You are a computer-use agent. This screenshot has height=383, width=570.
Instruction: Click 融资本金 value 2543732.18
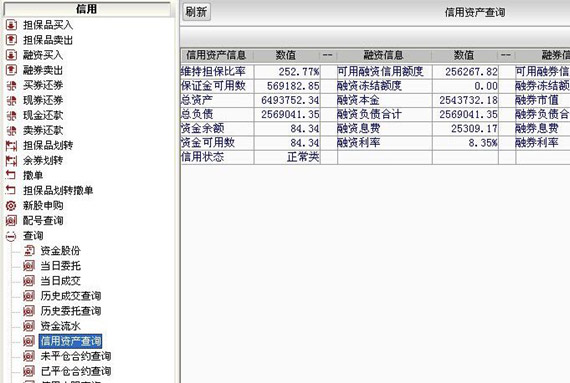[x=468, y=100]
